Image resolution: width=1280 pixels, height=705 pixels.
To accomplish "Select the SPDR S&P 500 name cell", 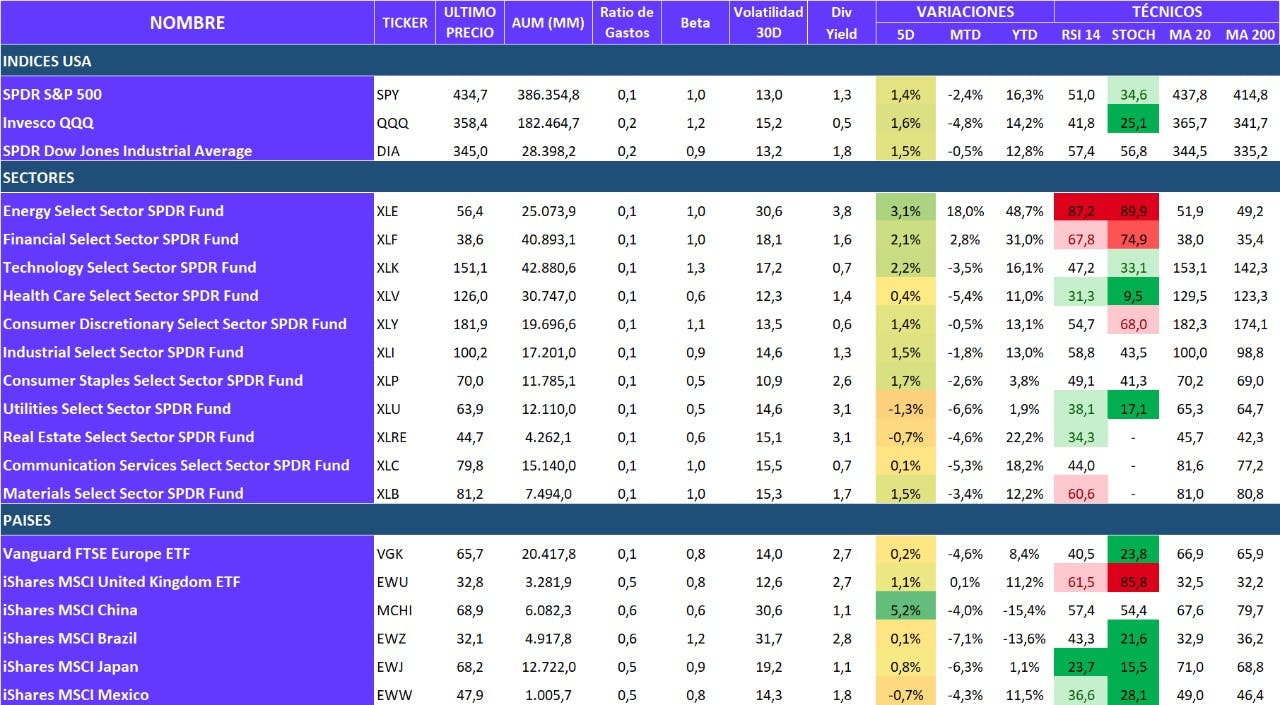I will point(187,94).
